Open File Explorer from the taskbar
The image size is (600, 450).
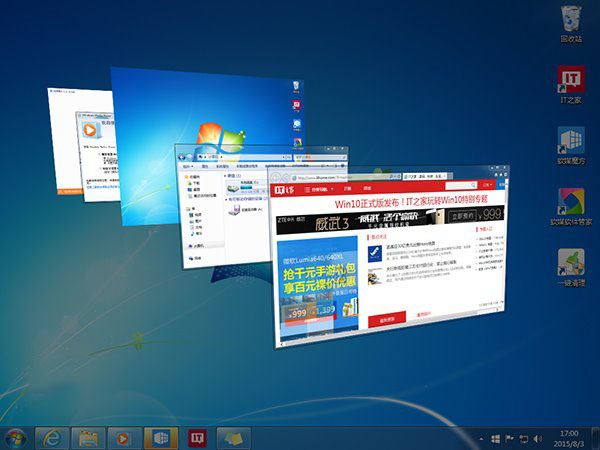(87, 438)
